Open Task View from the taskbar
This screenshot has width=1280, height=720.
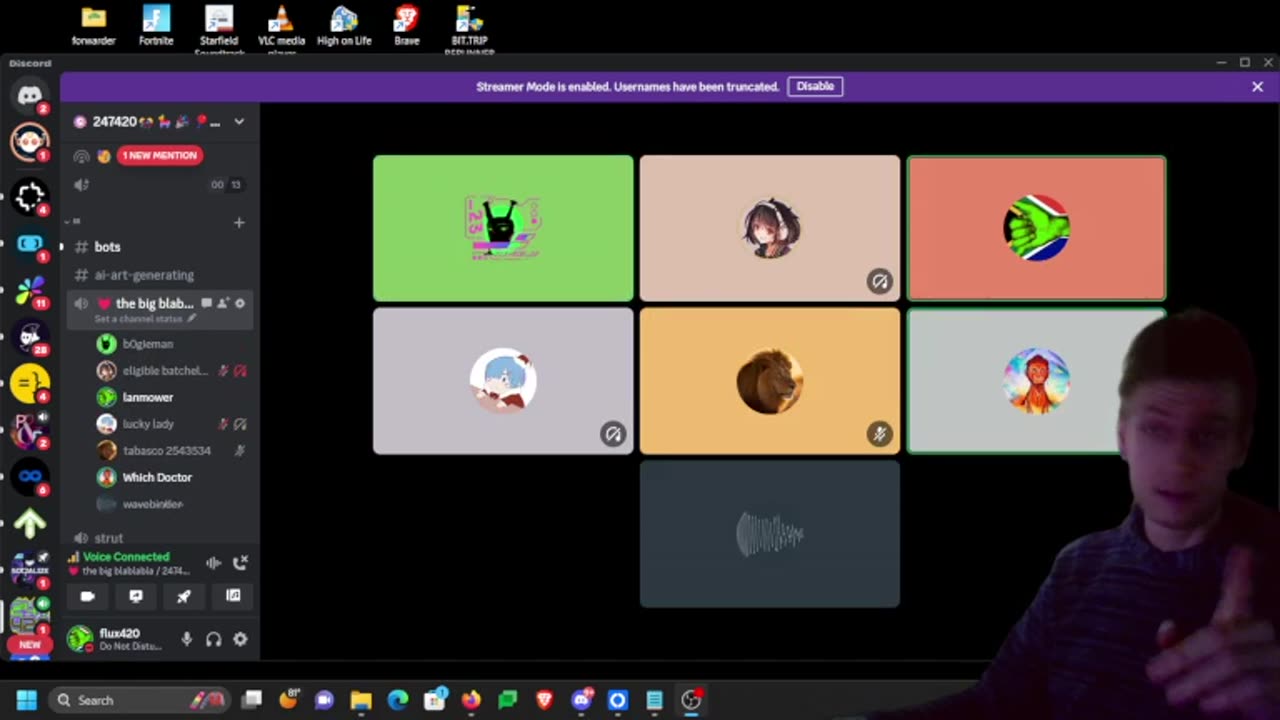252,700
